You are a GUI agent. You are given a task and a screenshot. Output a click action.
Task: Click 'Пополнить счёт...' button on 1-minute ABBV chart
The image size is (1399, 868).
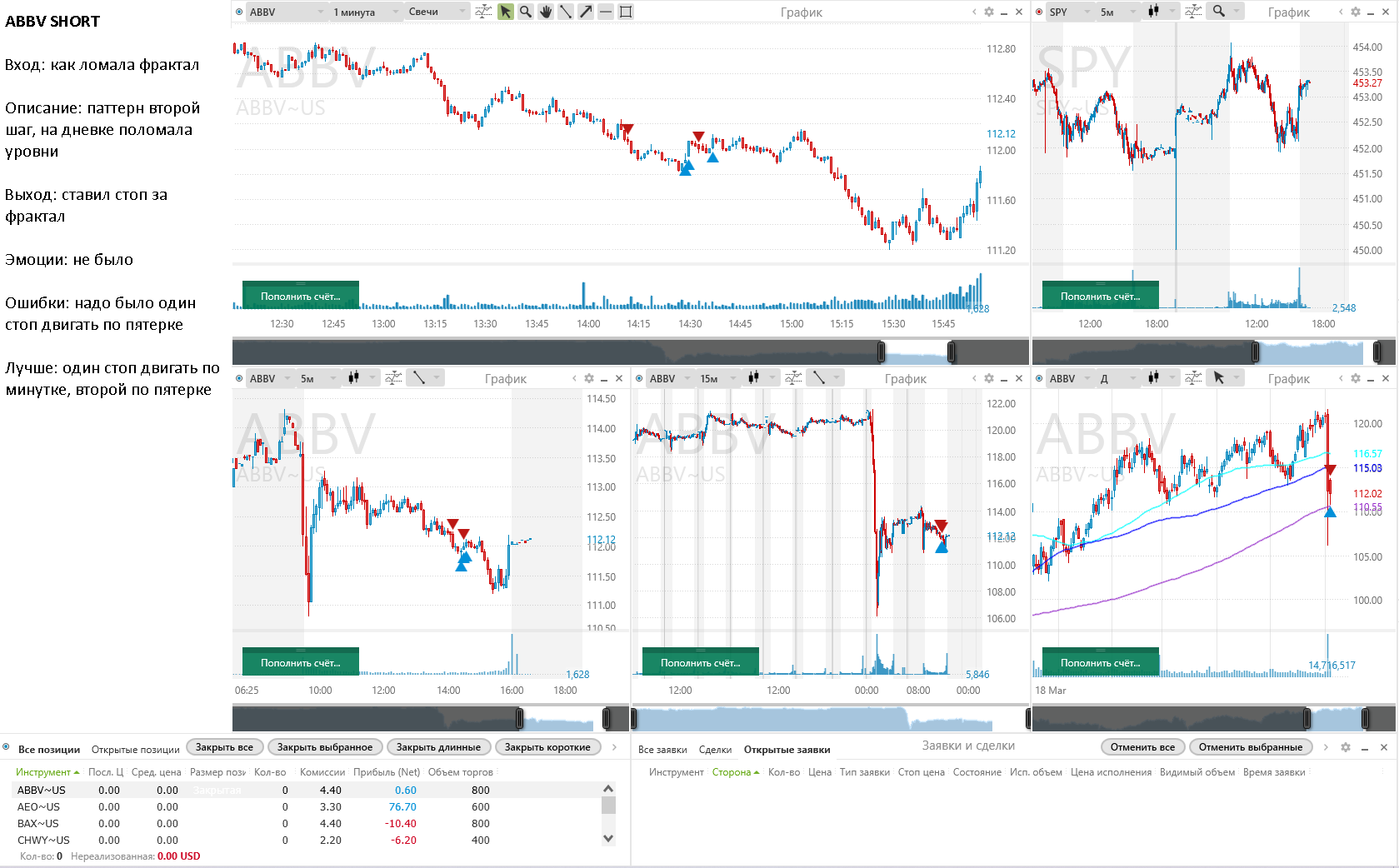point(301,296)
